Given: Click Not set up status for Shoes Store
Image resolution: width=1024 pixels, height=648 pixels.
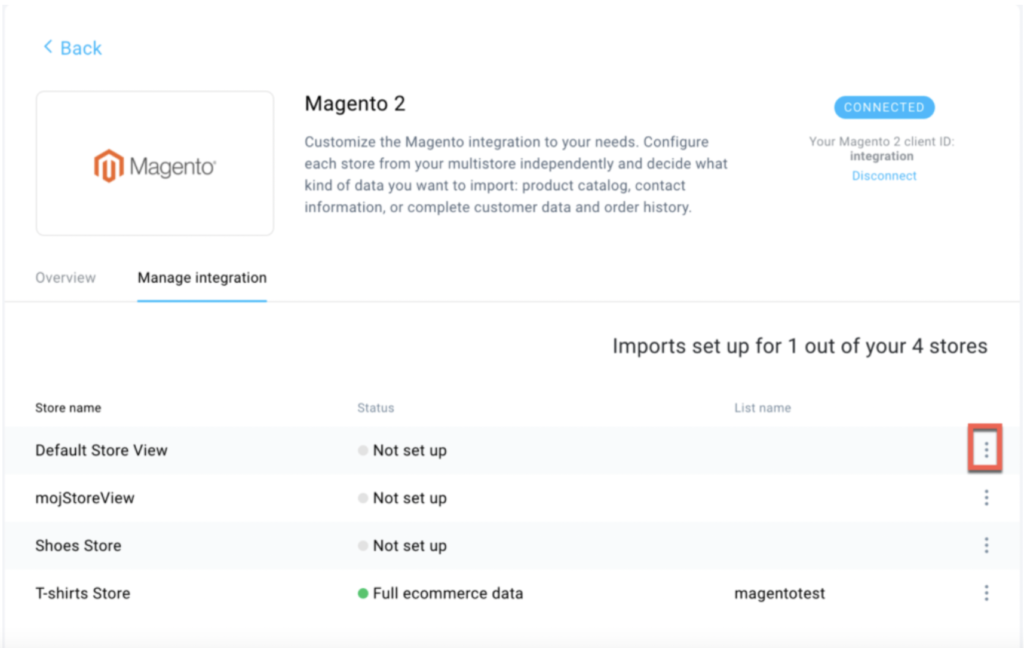Looking at the screenshot, I should tap(409, 545).
